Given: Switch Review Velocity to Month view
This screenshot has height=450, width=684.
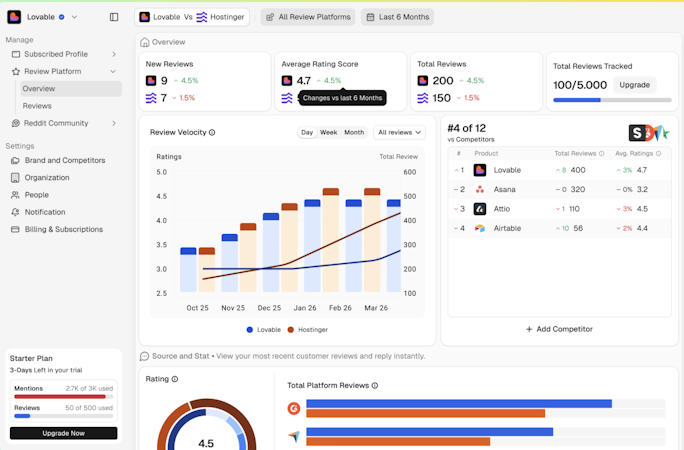Looking at the screenshot, I should click(354, 132).
